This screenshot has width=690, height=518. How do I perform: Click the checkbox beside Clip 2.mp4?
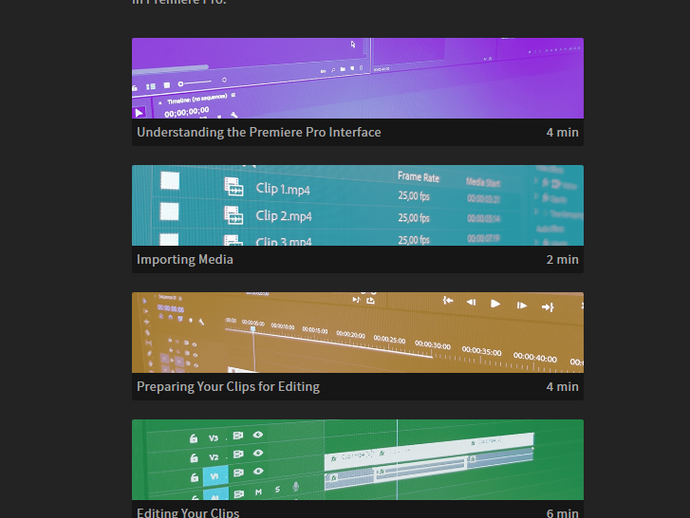169,211
